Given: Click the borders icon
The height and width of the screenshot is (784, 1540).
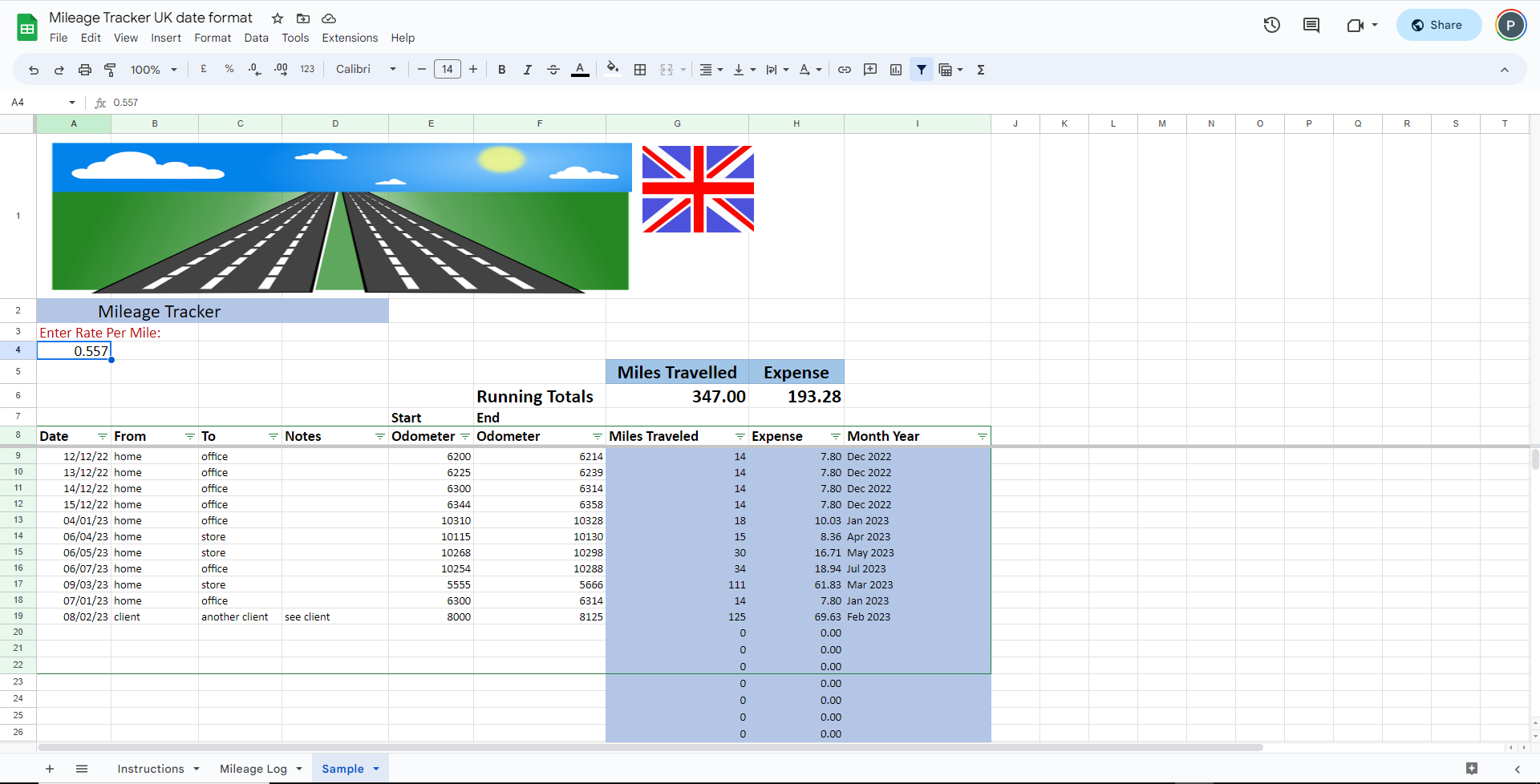Looking at the screenshot, I should [x=640, y=70].
